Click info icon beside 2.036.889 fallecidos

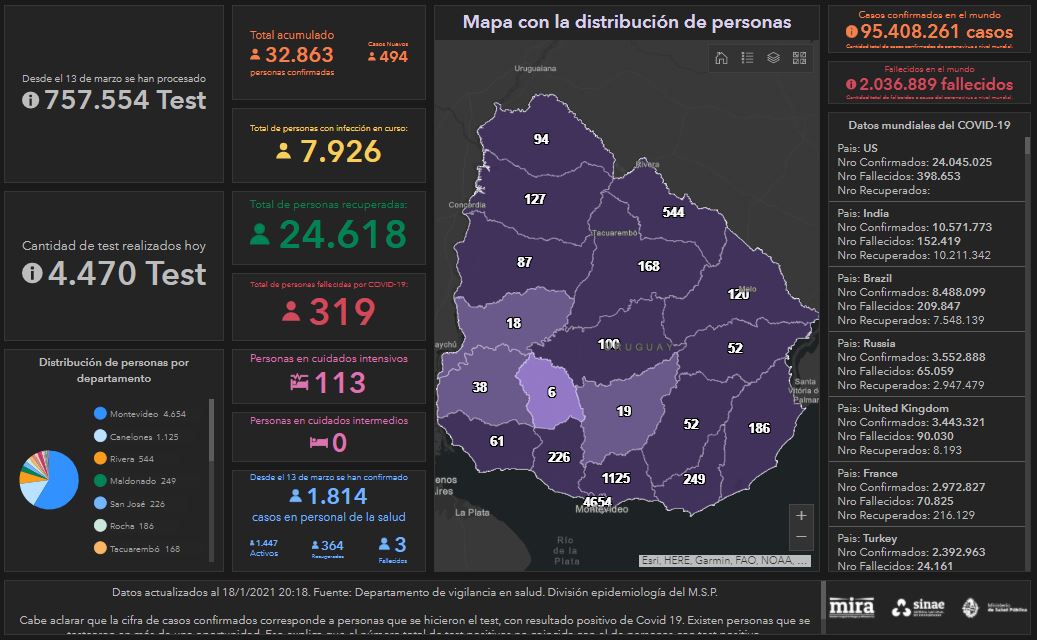point(851,85)
